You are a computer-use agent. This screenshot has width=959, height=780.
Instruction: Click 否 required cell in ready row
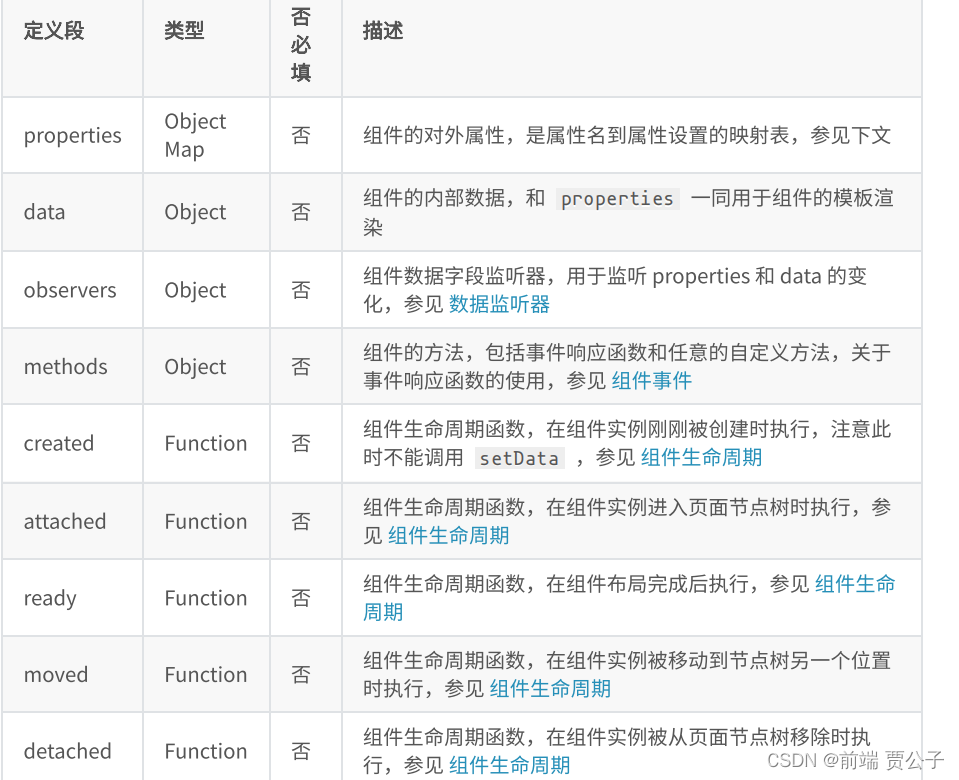[306, 598]
